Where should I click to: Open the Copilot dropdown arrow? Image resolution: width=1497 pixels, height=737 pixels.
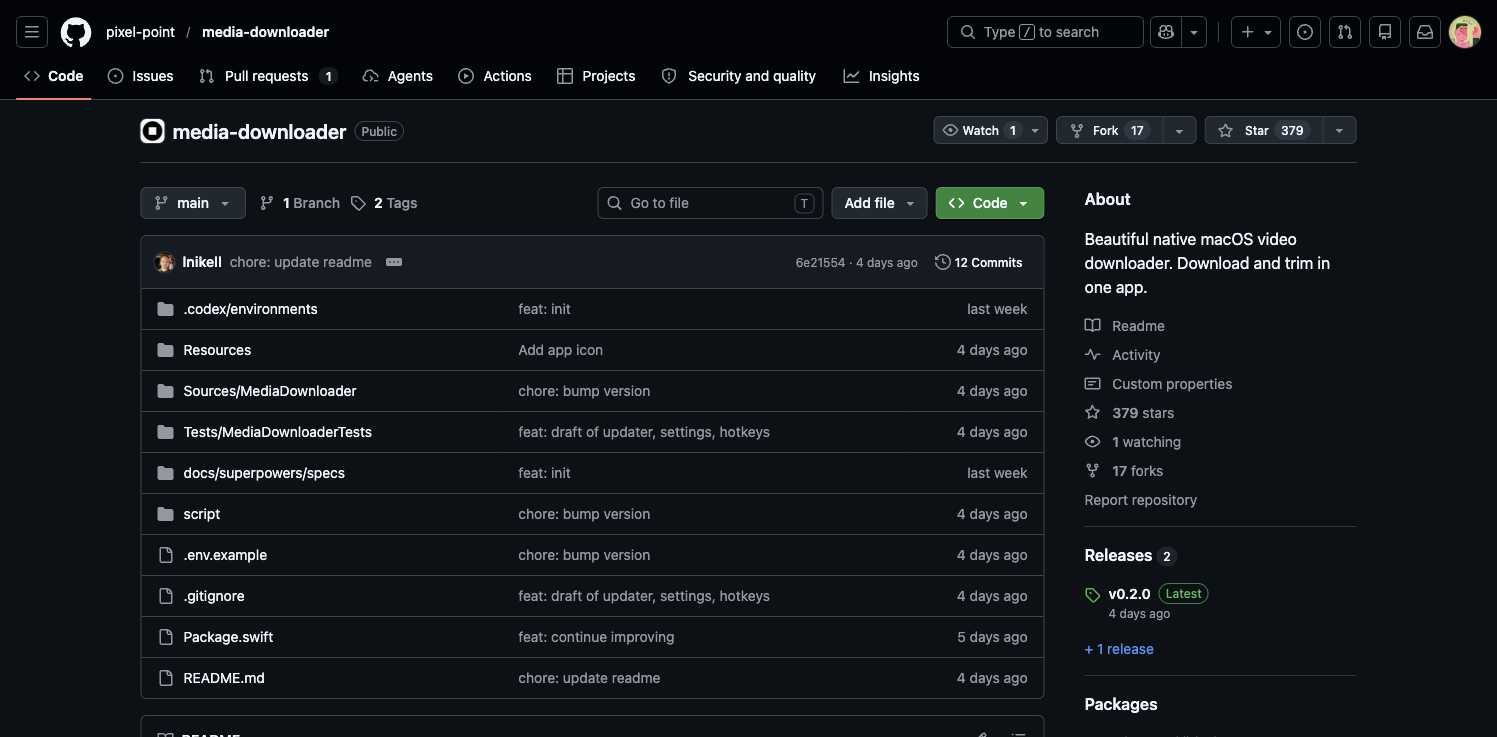pos(1194,32)
